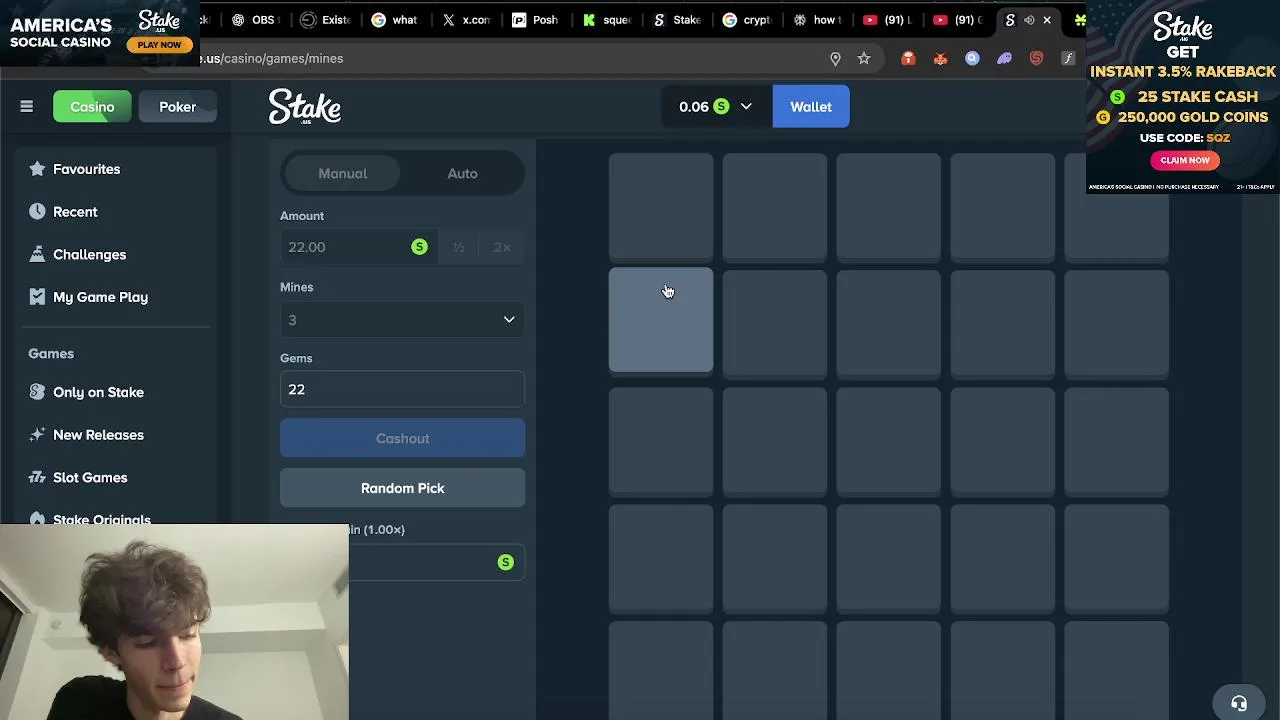Halve the bet with ½ button

[459, 247]
